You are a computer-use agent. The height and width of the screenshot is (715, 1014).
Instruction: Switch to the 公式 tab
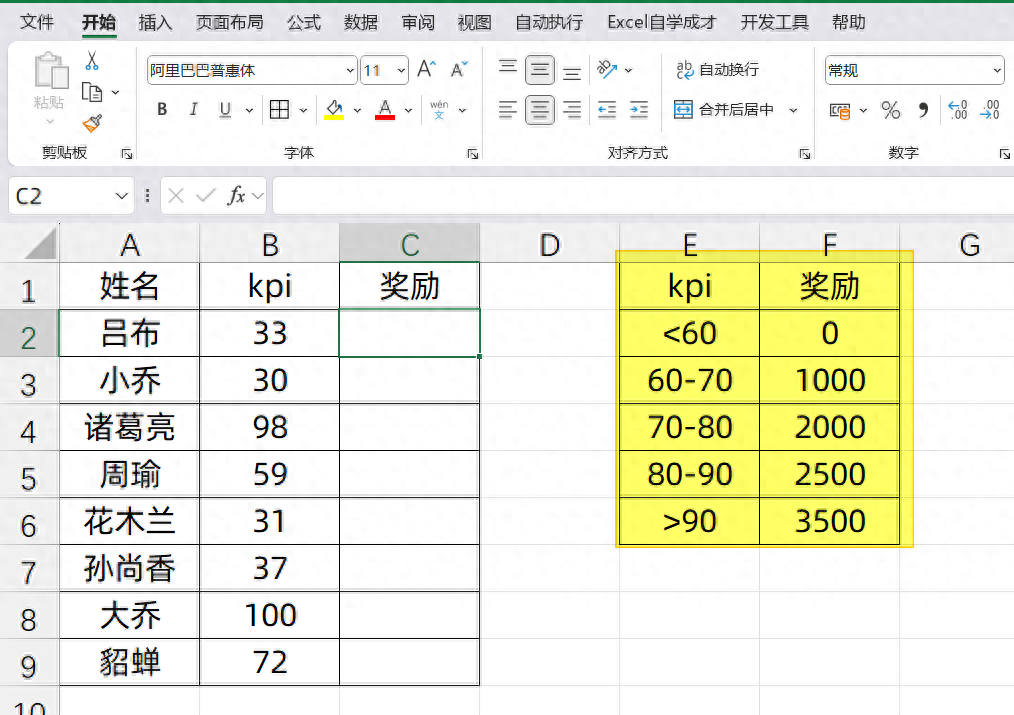[x=303, y=22]
